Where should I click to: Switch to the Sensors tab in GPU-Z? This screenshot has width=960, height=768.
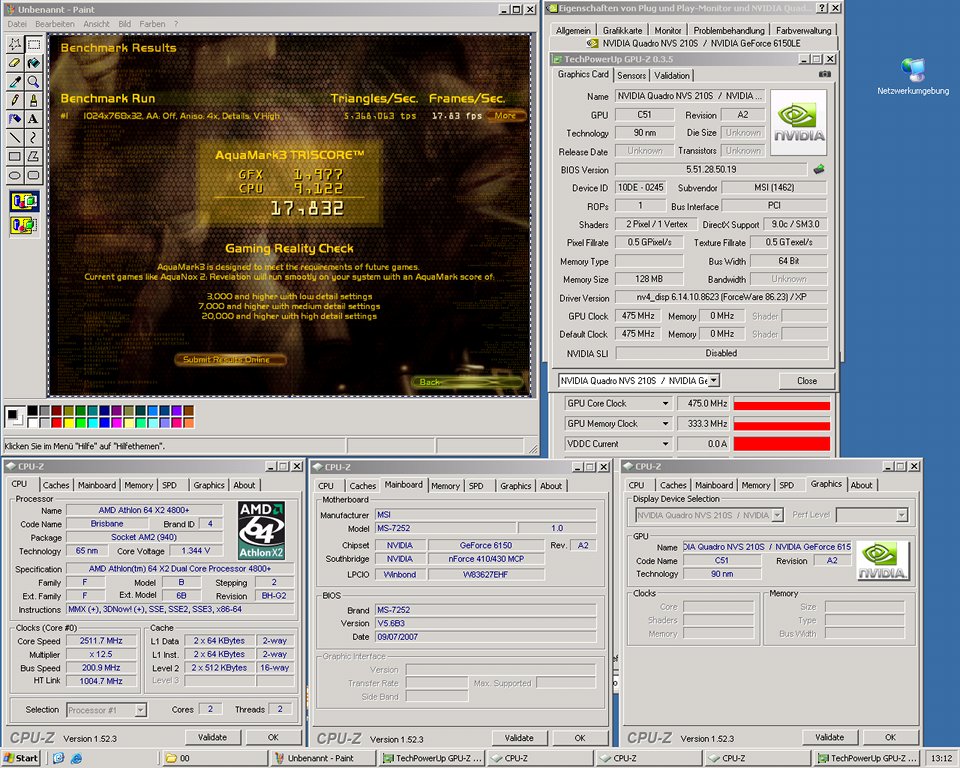click(x=631, y=75)
